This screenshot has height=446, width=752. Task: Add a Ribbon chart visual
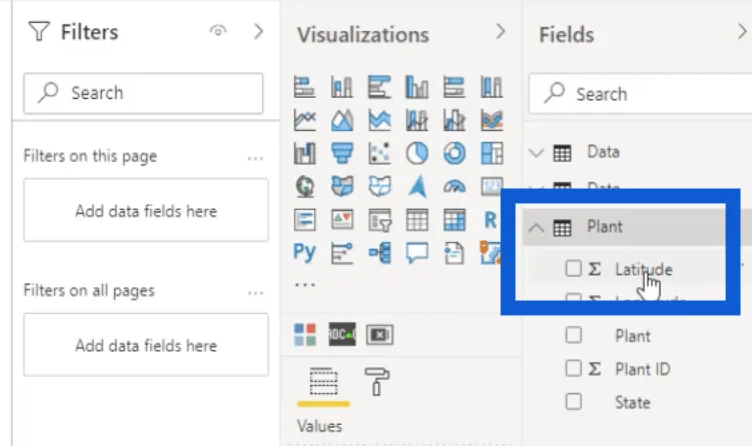pyautogui.click(x=492, y=120)
